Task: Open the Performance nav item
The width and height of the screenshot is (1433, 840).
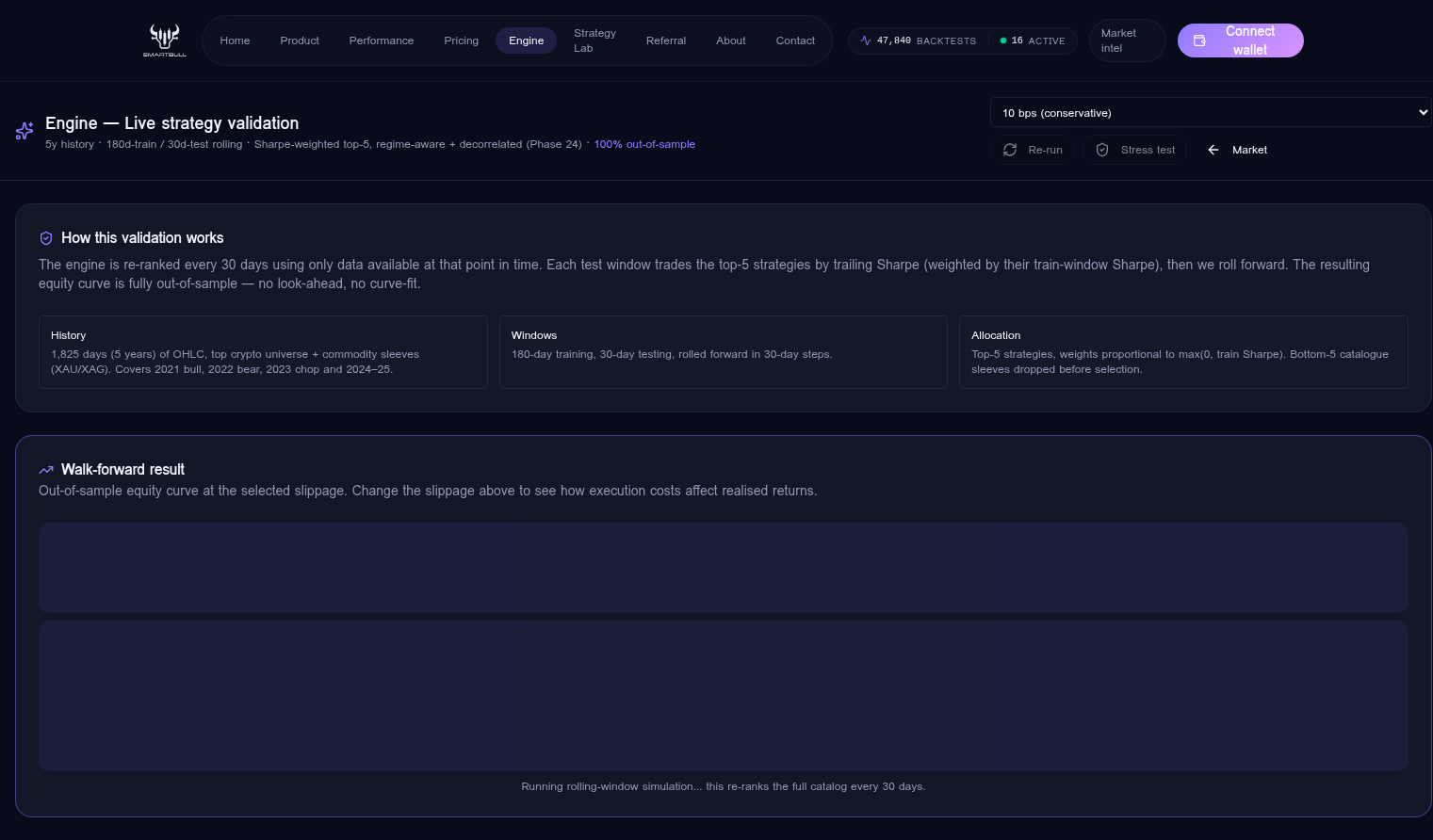Action: [x=382, y=40]
